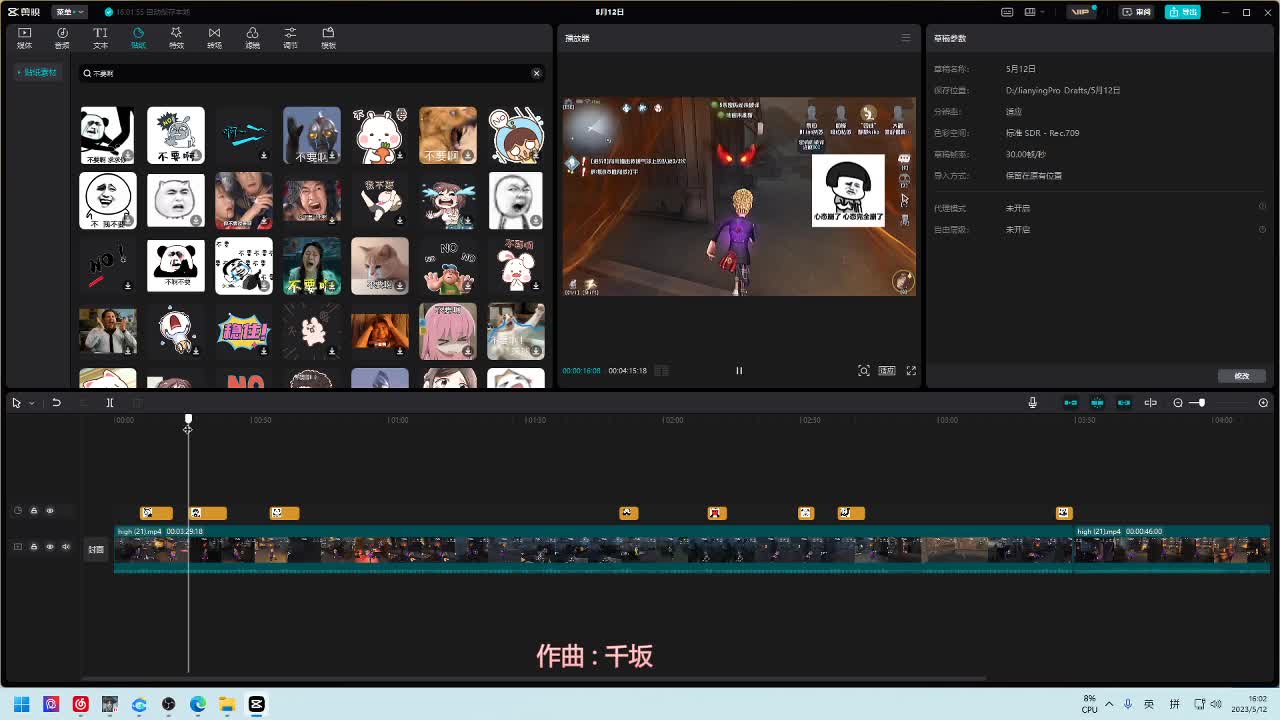The width and height of the screenshot is (1280, 720).
Task: Select the sticker clip near 03:30 mark
Action: (x=1063, y=513)
